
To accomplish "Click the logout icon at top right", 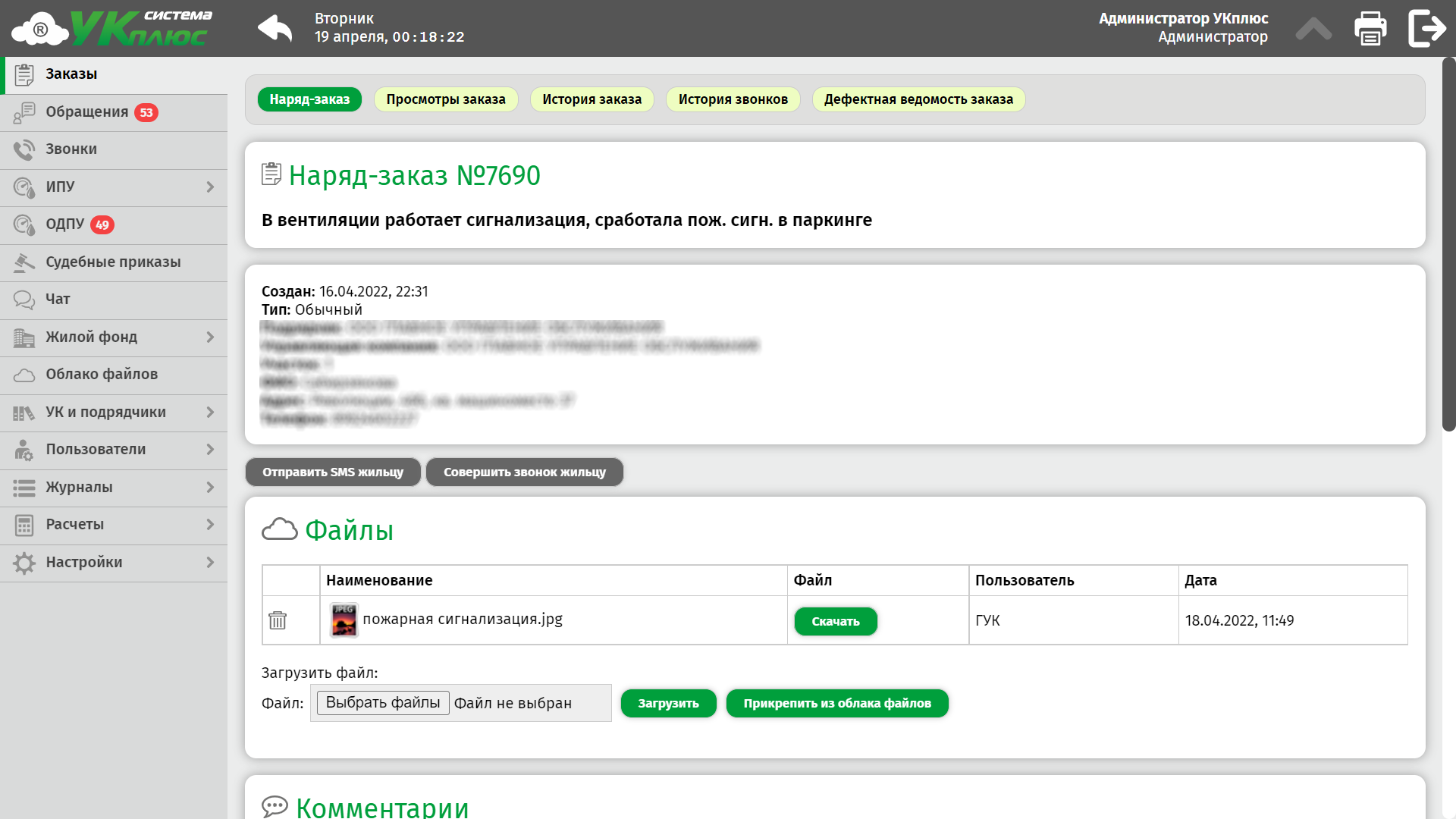I will (x=1427, y=29).
